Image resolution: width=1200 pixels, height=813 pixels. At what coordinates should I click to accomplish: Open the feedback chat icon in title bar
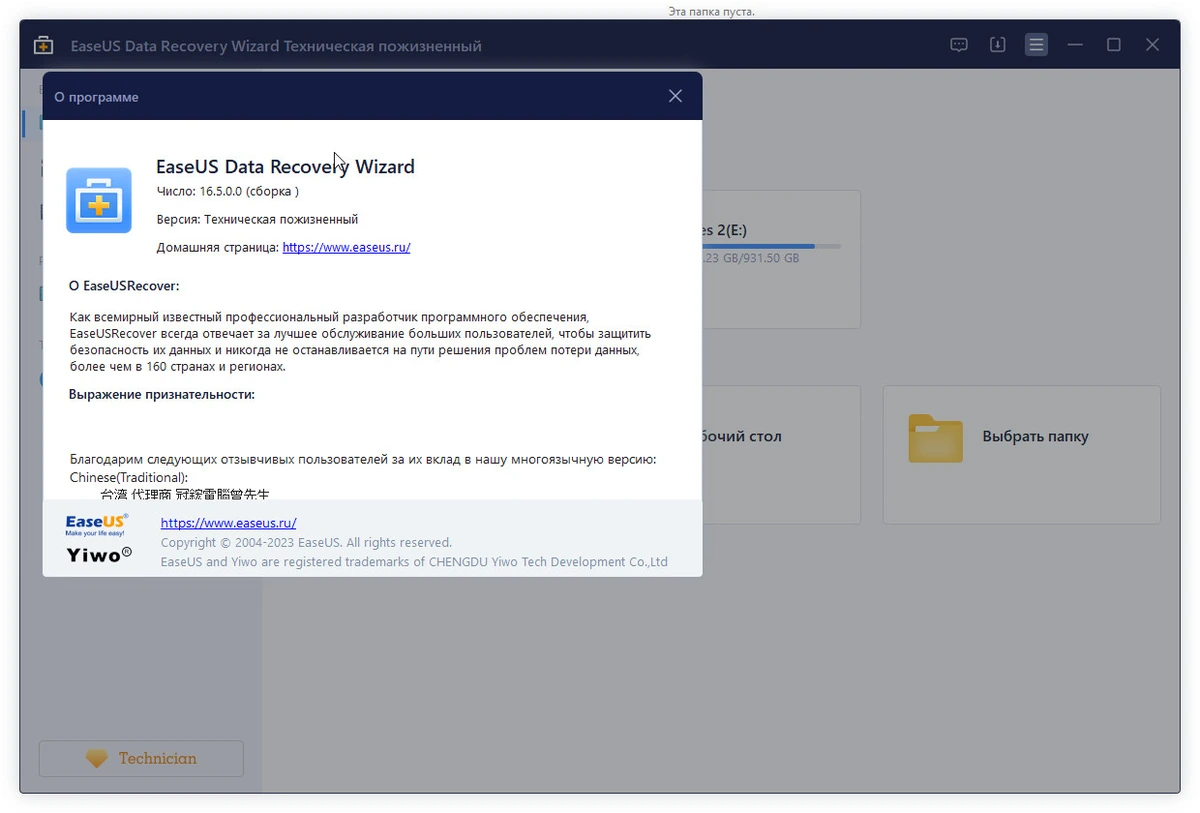[959, 45]
